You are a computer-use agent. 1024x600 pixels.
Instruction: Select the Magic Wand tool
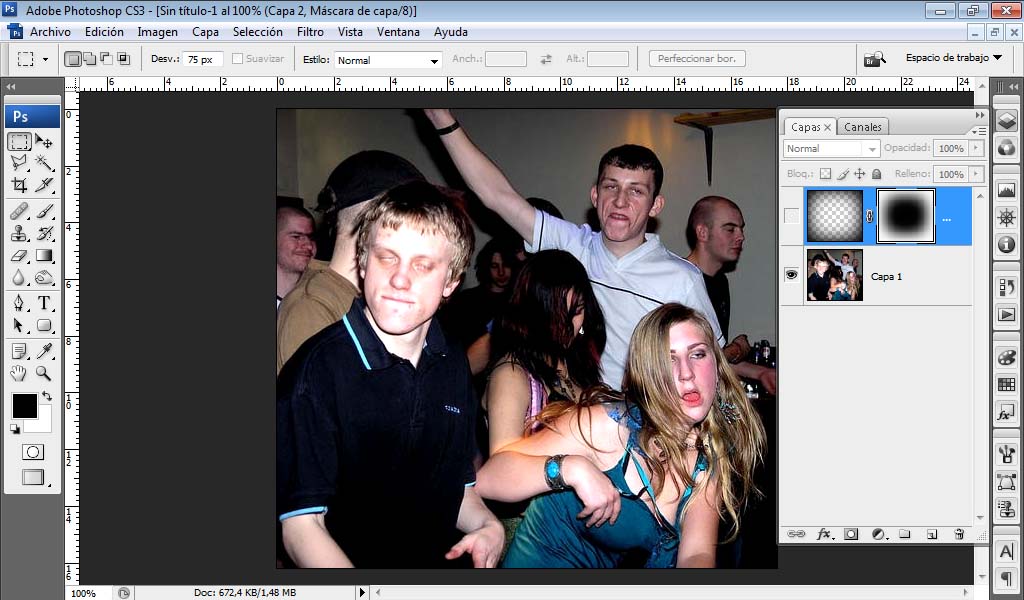click(x=44, y=163)
